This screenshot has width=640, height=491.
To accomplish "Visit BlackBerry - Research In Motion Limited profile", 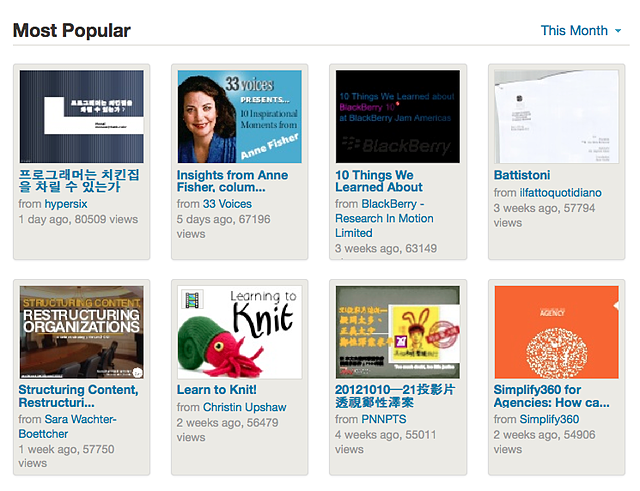I will click(384, 218).
